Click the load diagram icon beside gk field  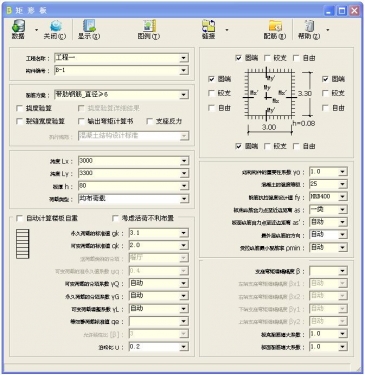22,244
